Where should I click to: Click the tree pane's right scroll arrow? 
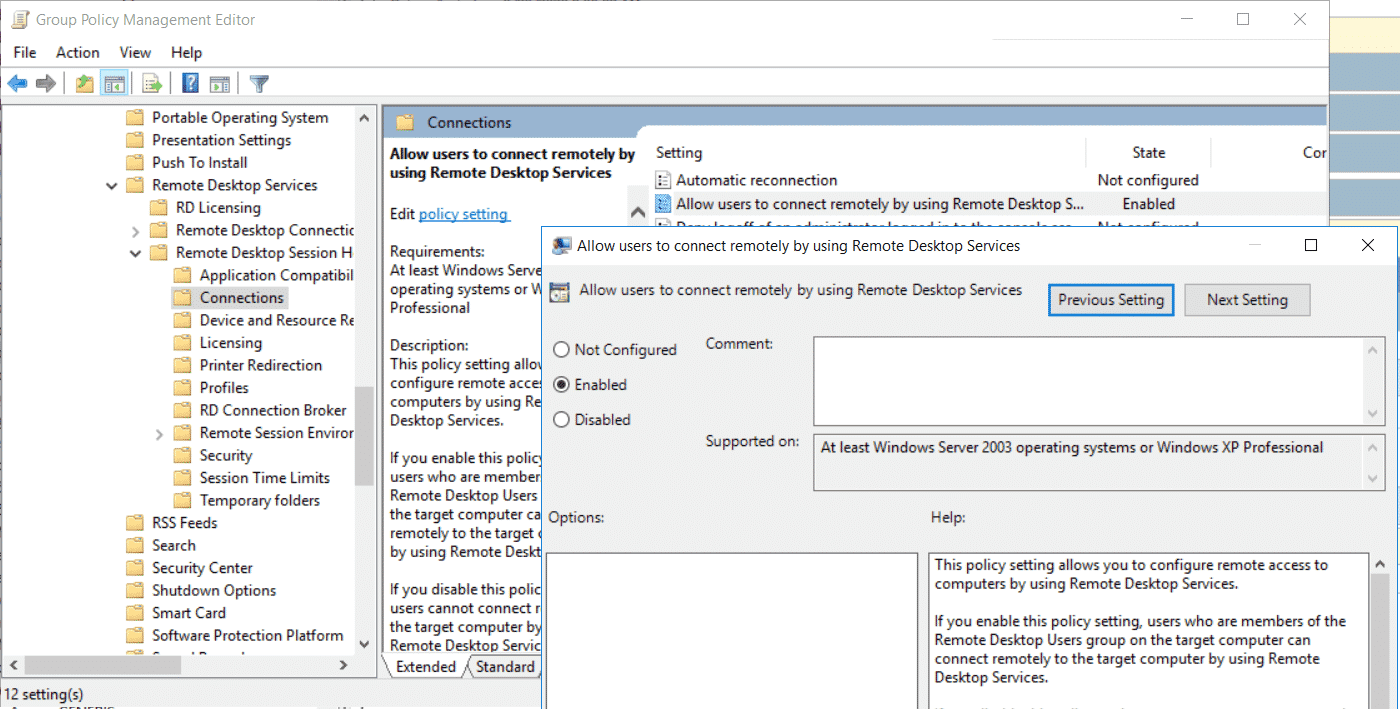pos(344,665)
